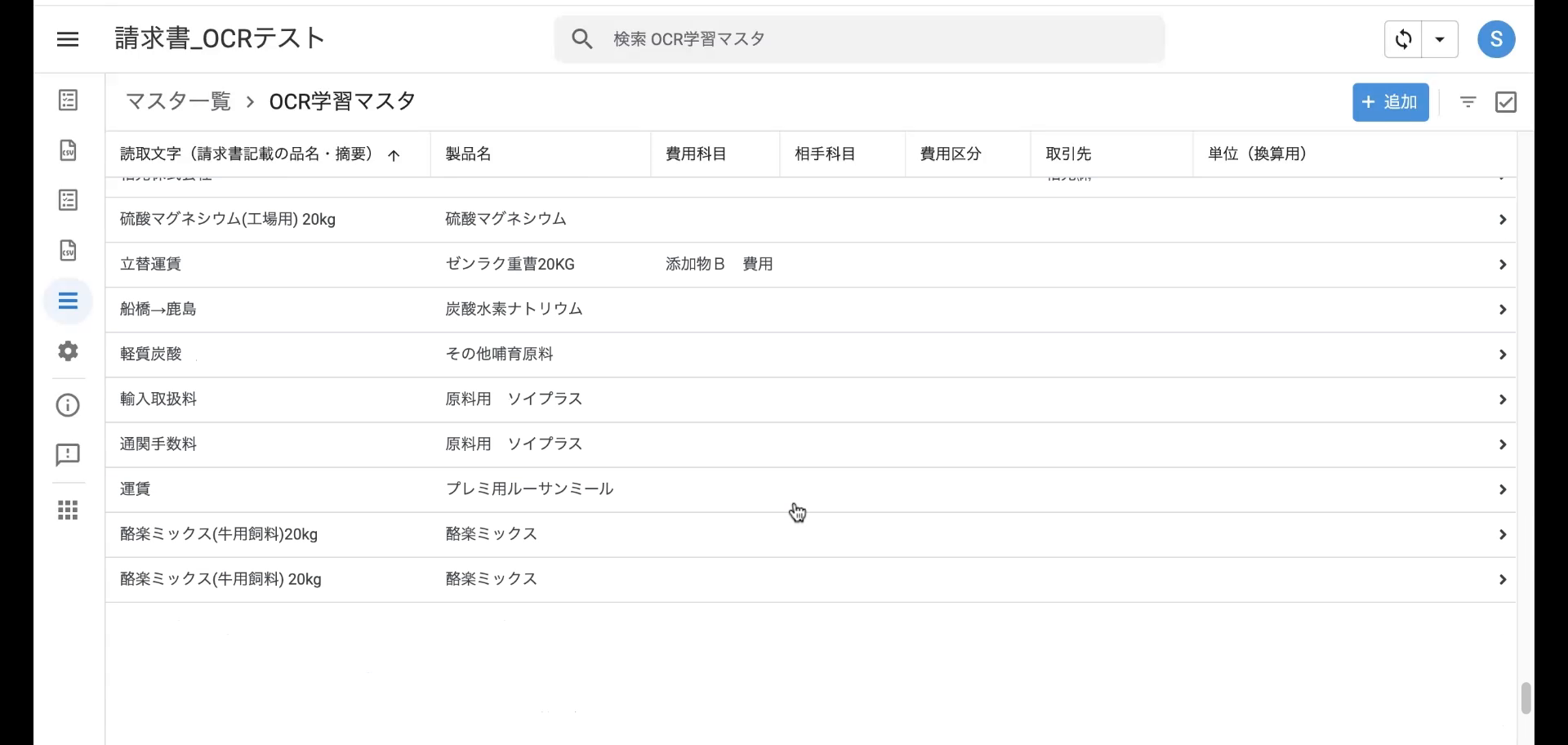
Task: Expand 酪楽ミックス(牛用飼料)20kg row chevron
Action: pyautogui.click(x=1502, y=534)
